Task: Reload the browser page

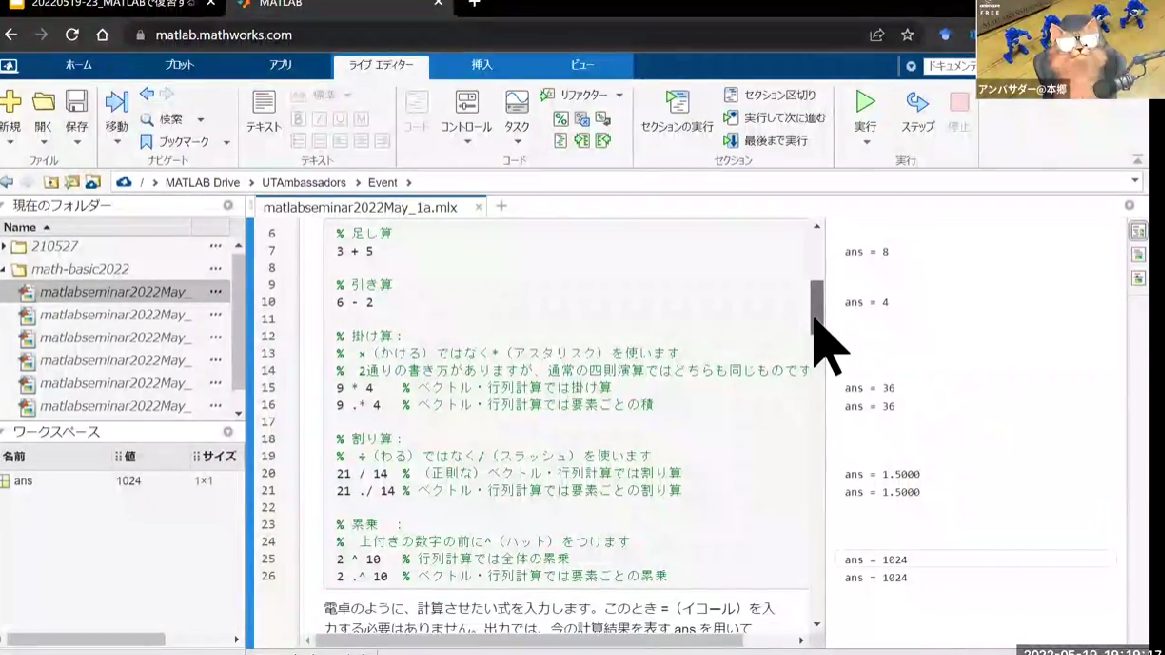Action: click(x=72, y=35)
